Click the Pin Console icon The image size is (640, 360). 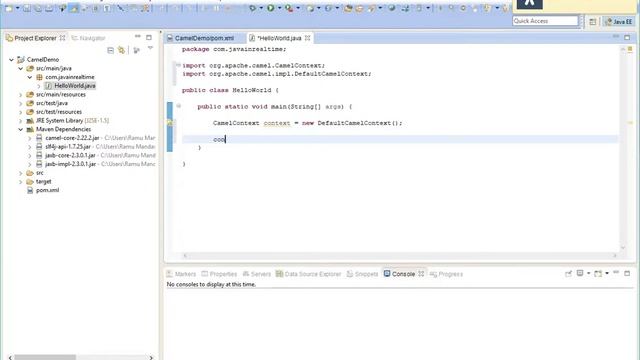568,273
